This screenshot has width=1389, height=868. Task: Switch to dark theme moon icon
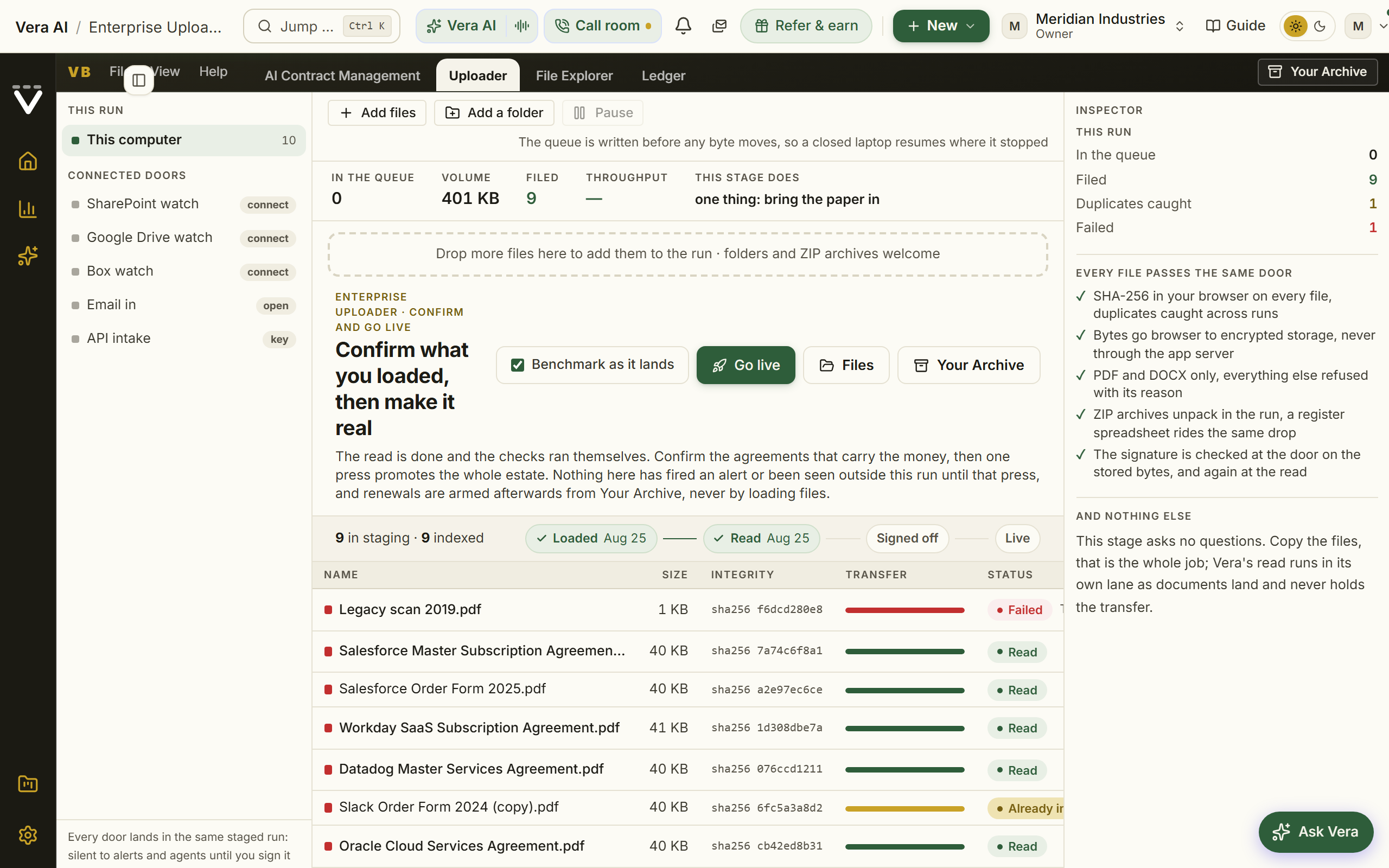1320,27
